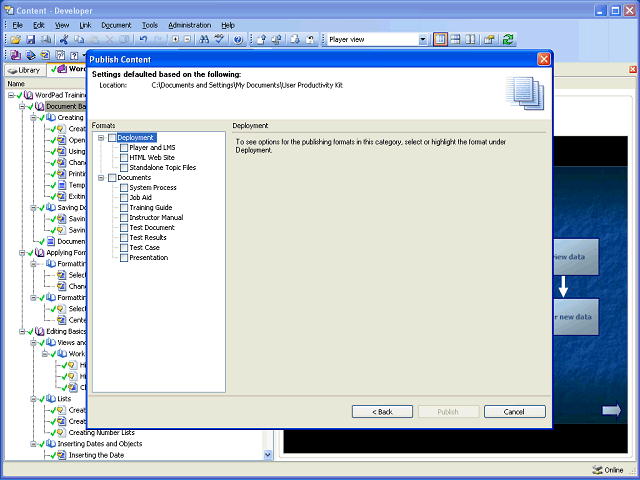Click the yellow topic icon in second toolbar
640x480 pixels.
click(x=45, y=55)
